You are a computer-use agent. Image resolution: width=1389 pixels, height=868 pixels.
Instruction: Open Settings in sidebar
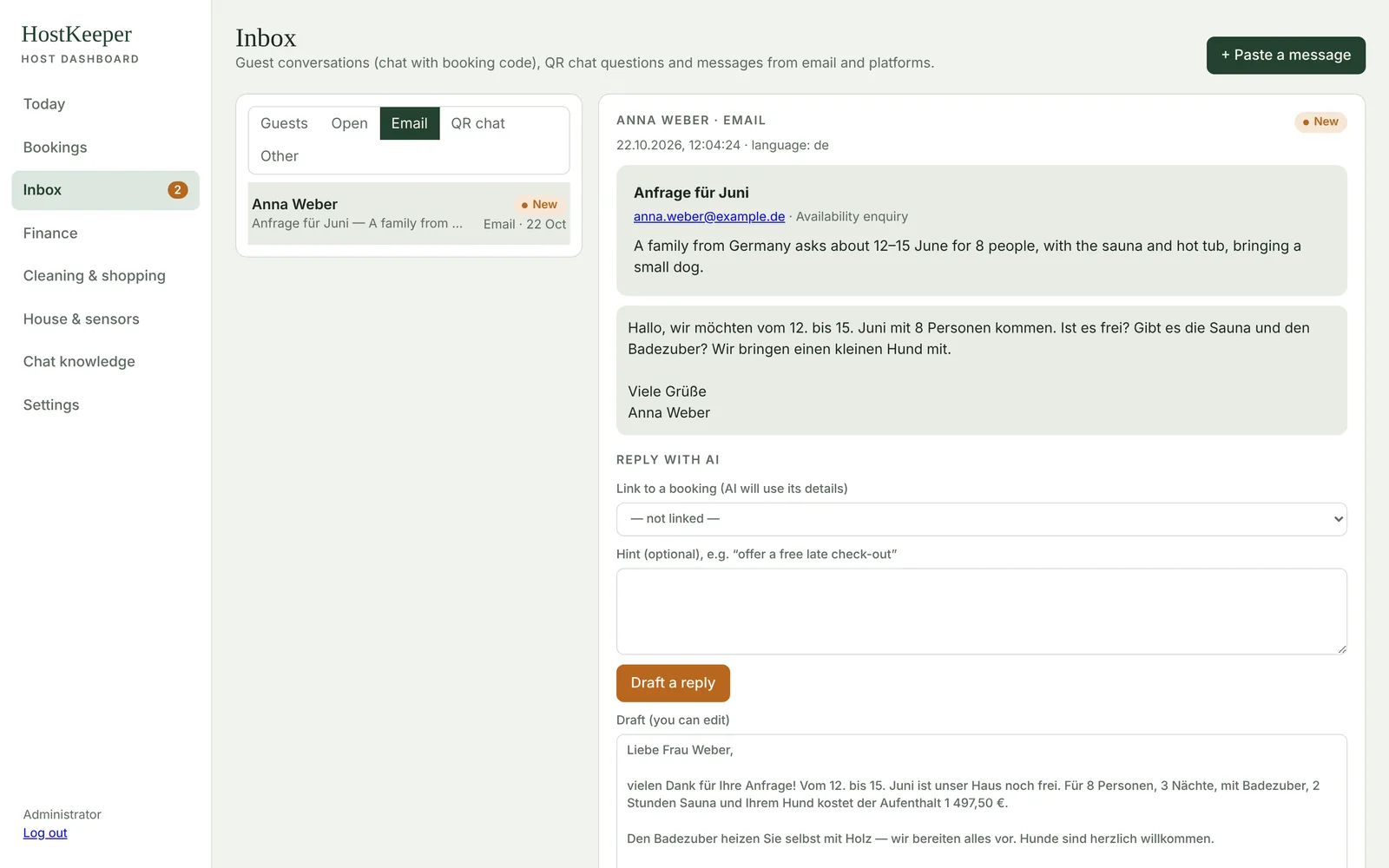[51, 405]
